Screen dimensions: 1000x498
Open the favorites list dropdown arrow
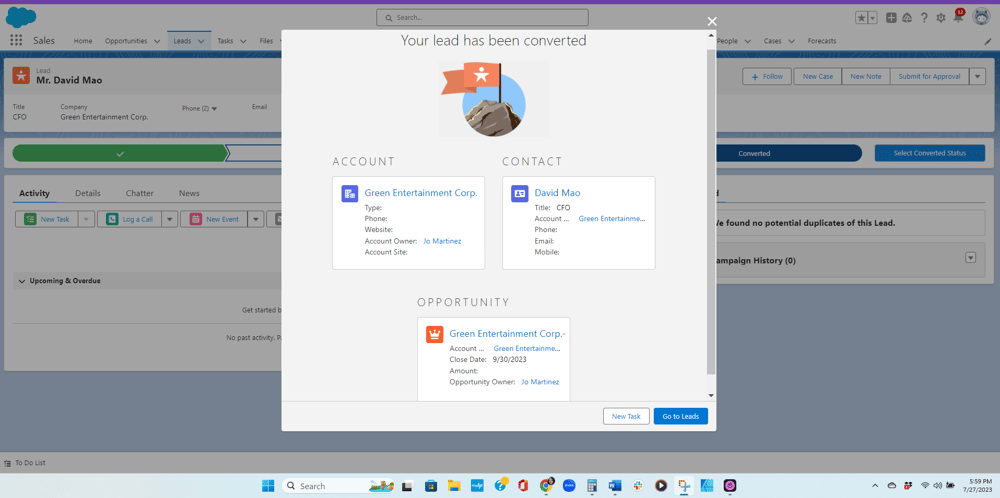click(872, 18)
